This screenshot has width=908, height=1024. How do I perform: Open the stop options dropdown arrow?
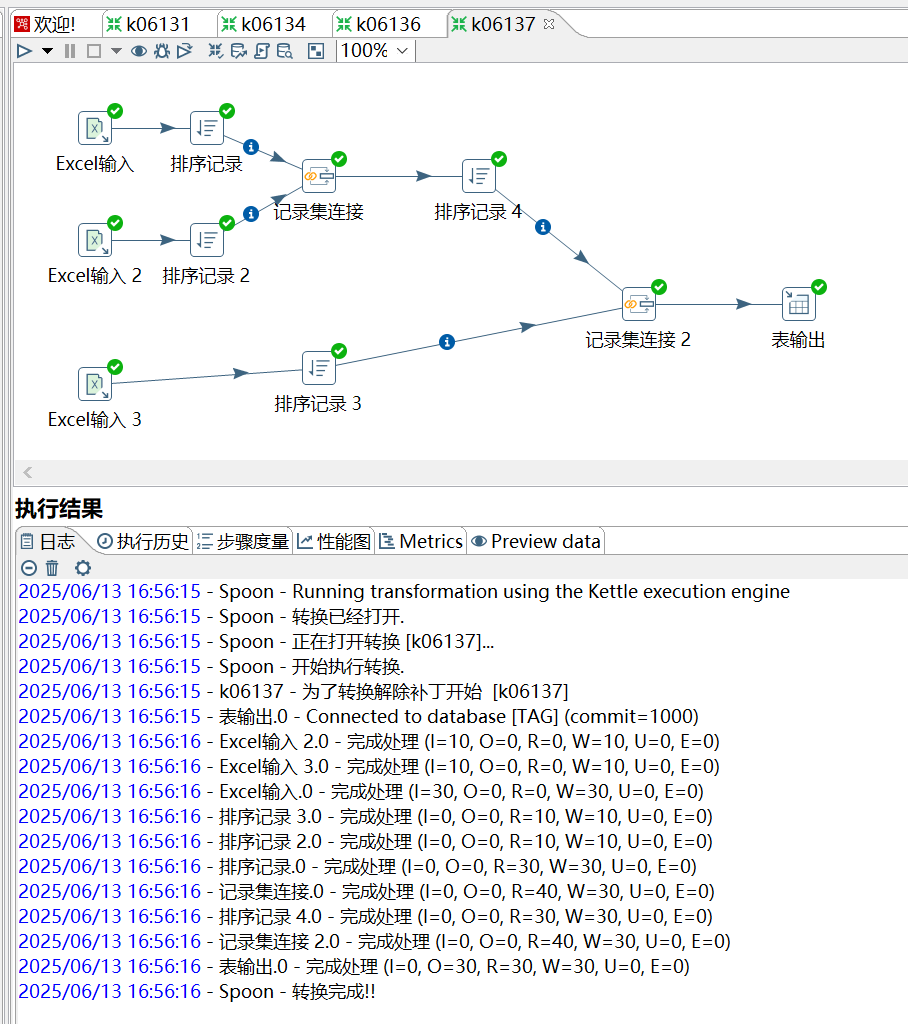(116, 51)
